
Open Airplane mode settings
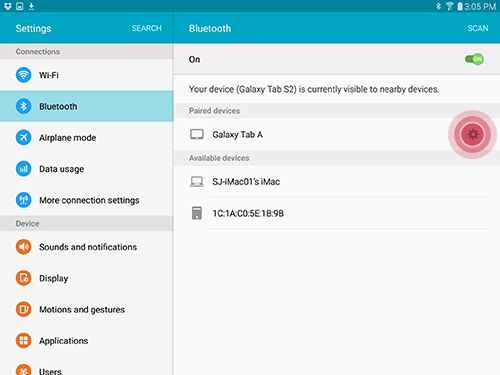pos(87,137)
